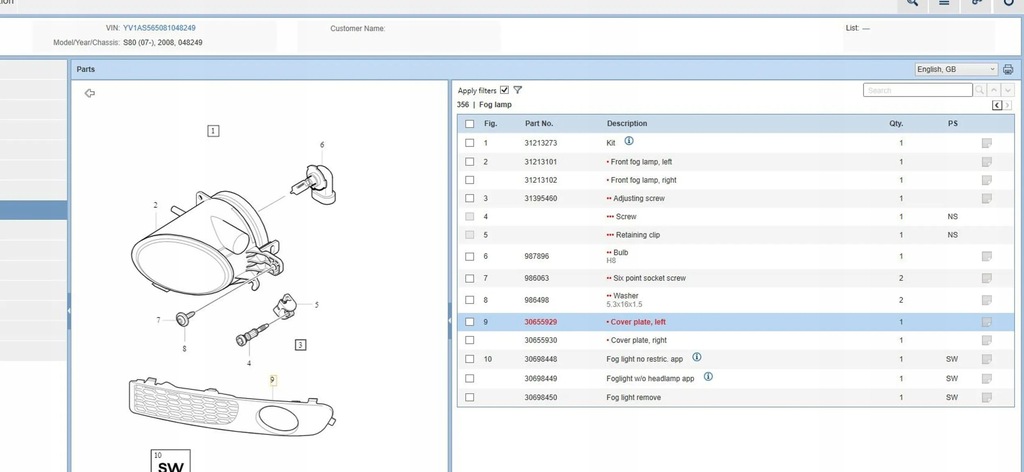Viewport: 1024px width, 472px height.
Task: Select callout box 3 on the diagram
Action: click(x=300, y=345)
